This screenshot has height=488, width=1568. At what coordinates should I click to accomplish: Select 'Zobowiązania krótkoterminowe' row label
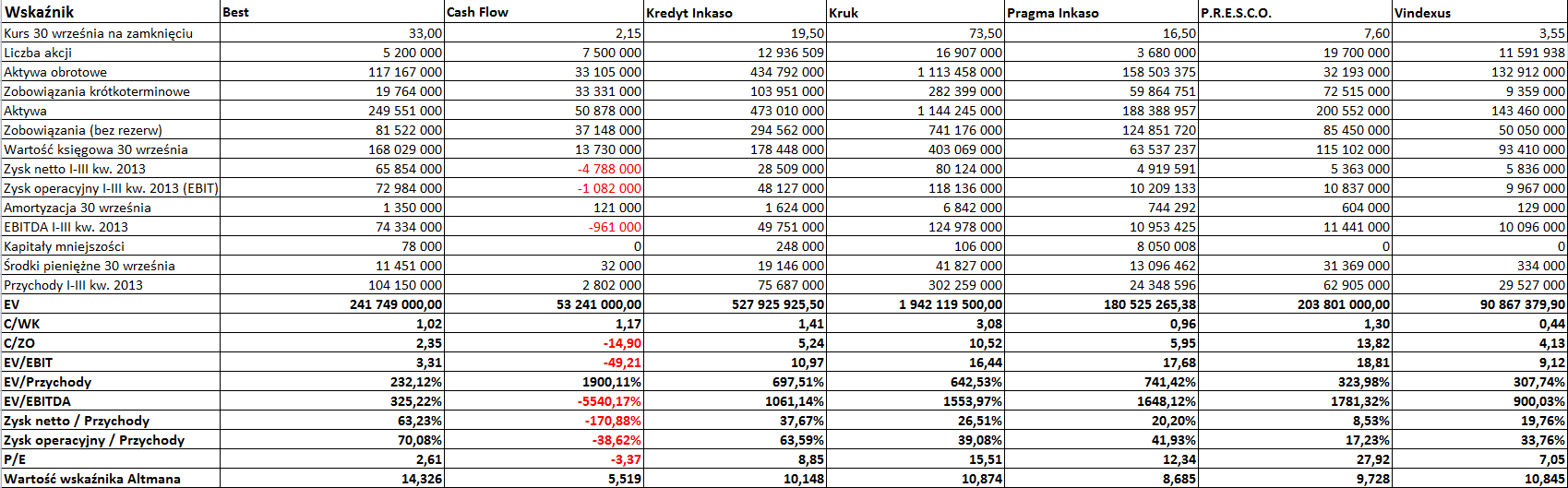(97, 91)
